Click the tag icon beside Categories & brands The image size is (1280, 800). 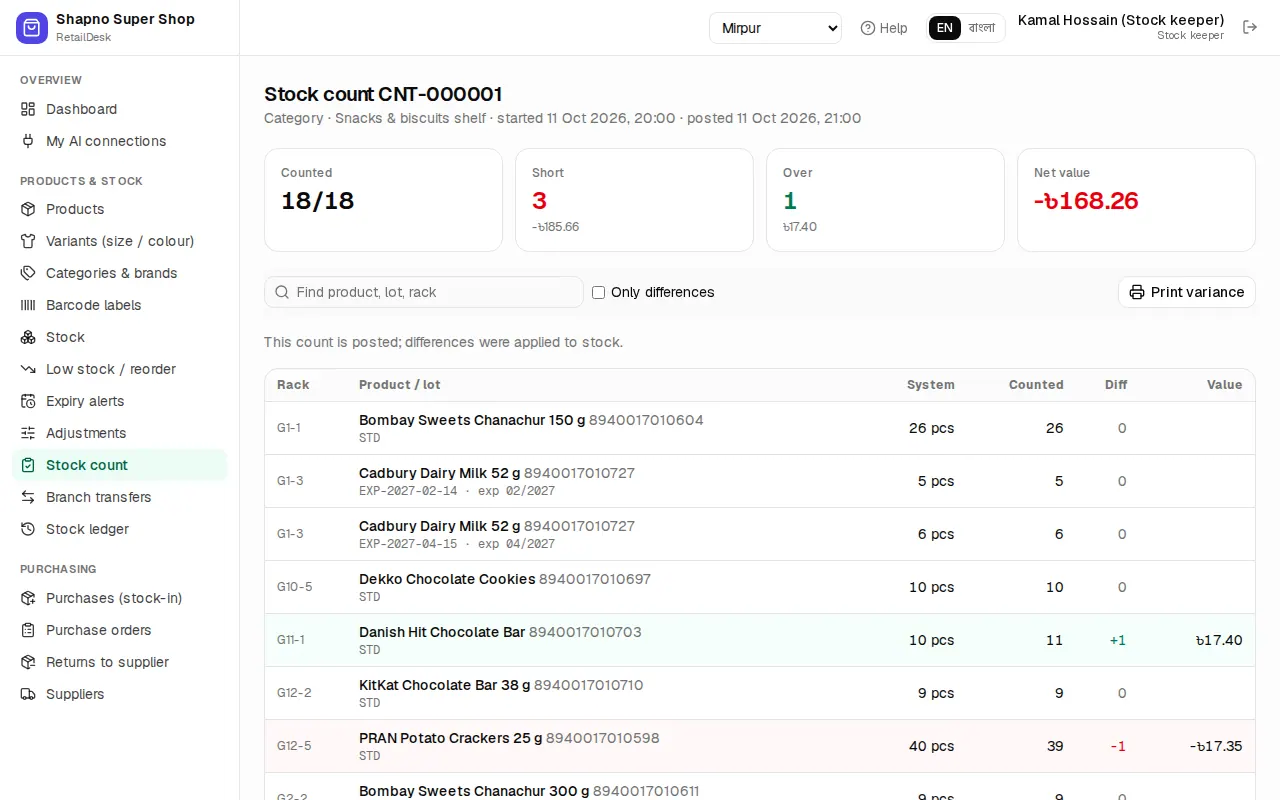[28, 273]
